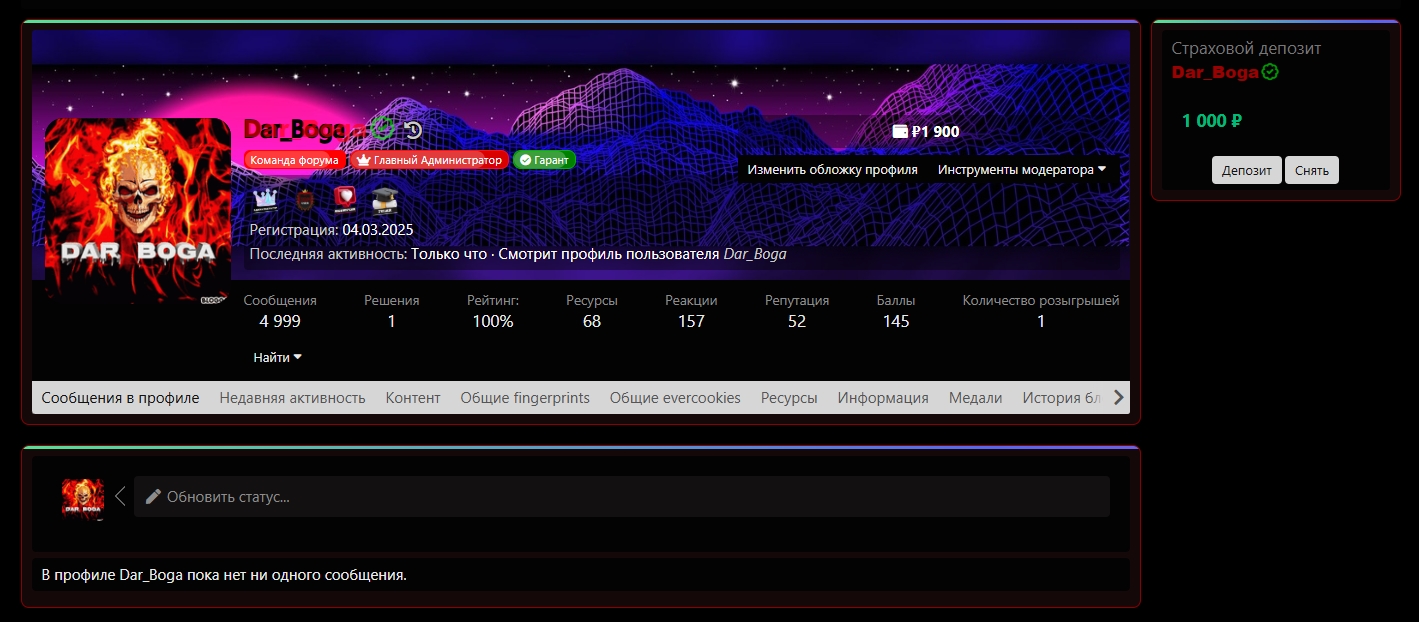The width and height of the screenshot is (1419, 622).
Task: Open the Общие fingerprints tab
Action: pos(524,398)
